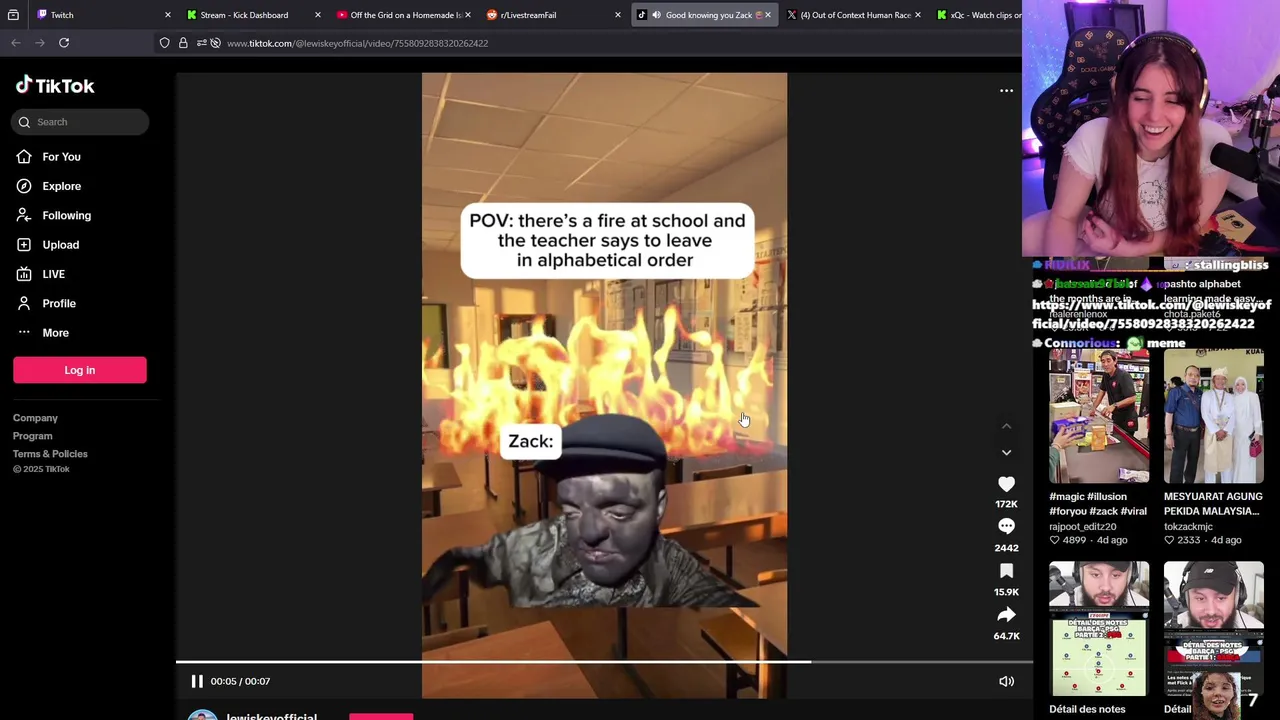Switch to Out of Context Human Race tab
Screen dimensions: 1280x720
tap(852, 15)
